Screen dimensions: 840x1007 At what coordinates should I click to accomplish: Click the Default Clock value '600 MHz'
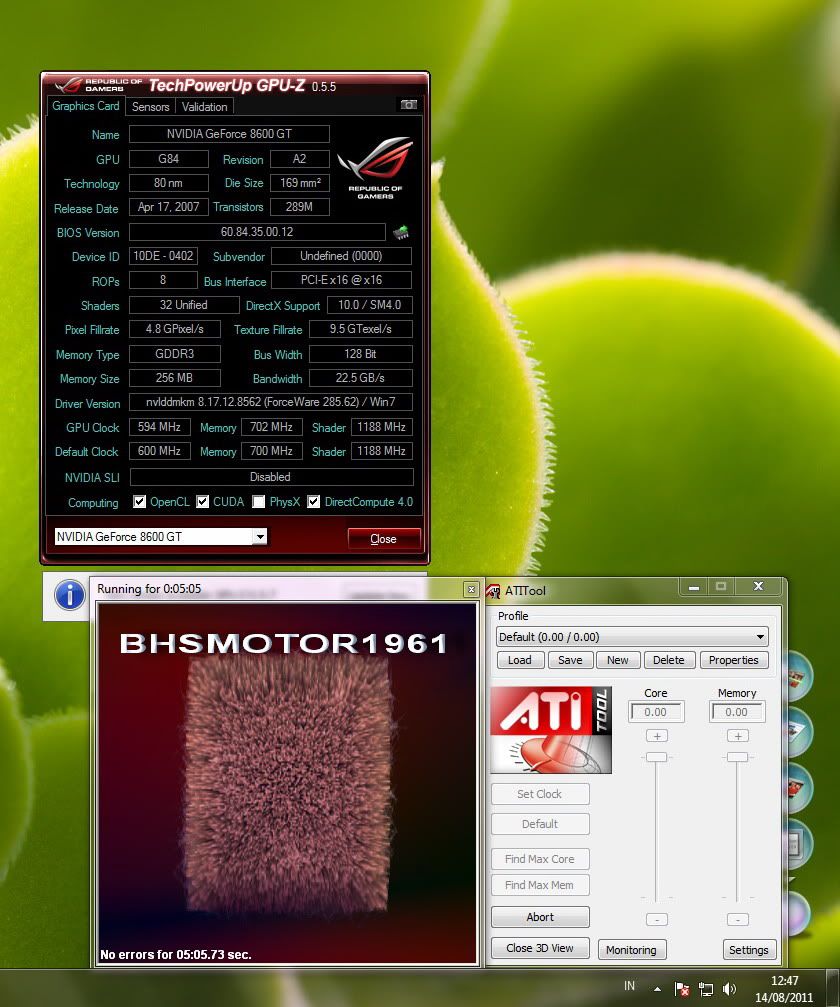[159, 451]
